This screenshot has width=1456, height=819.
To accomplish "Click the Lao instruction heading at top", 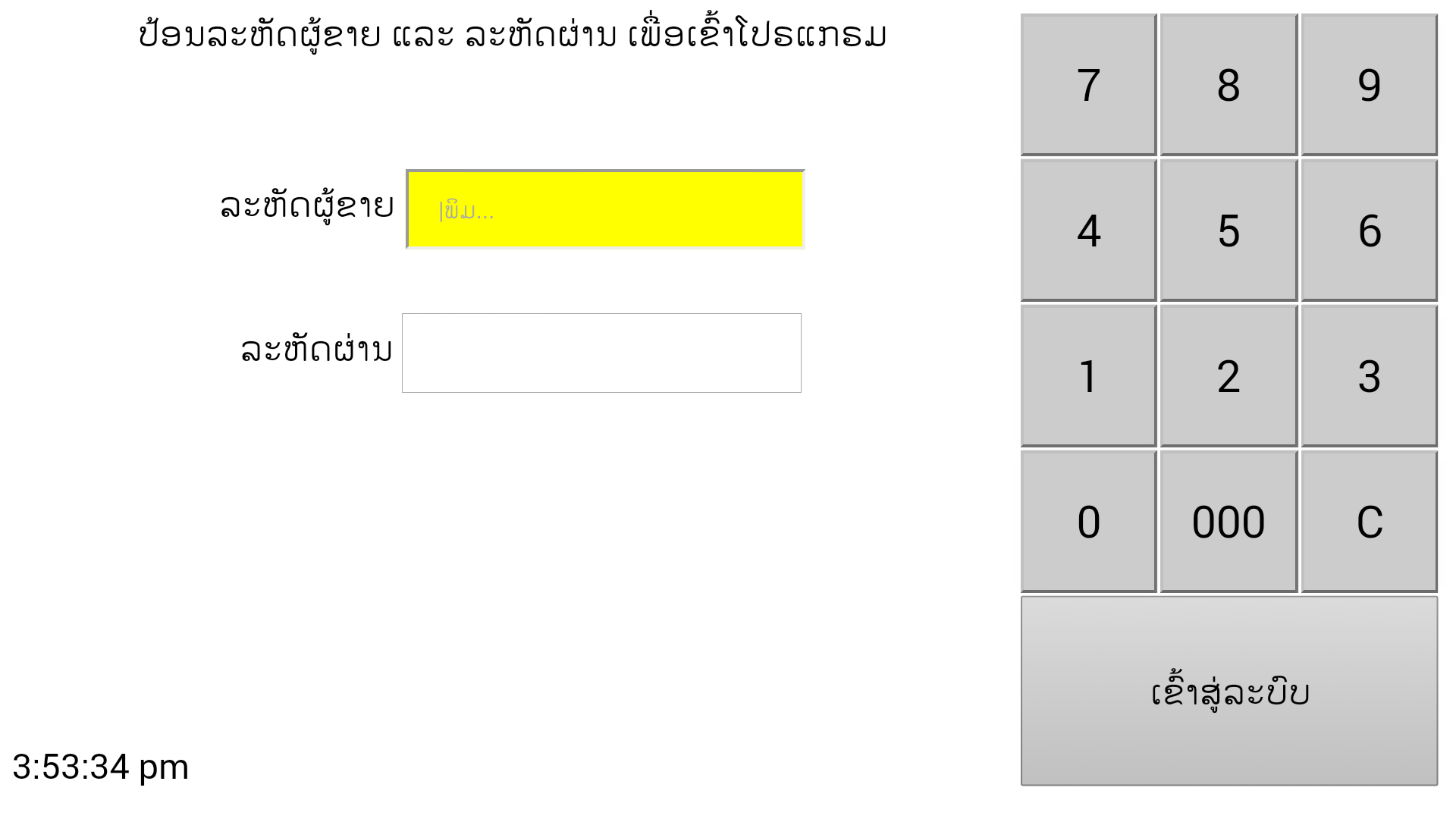I will pyautogui.click(x=513, y=35).
